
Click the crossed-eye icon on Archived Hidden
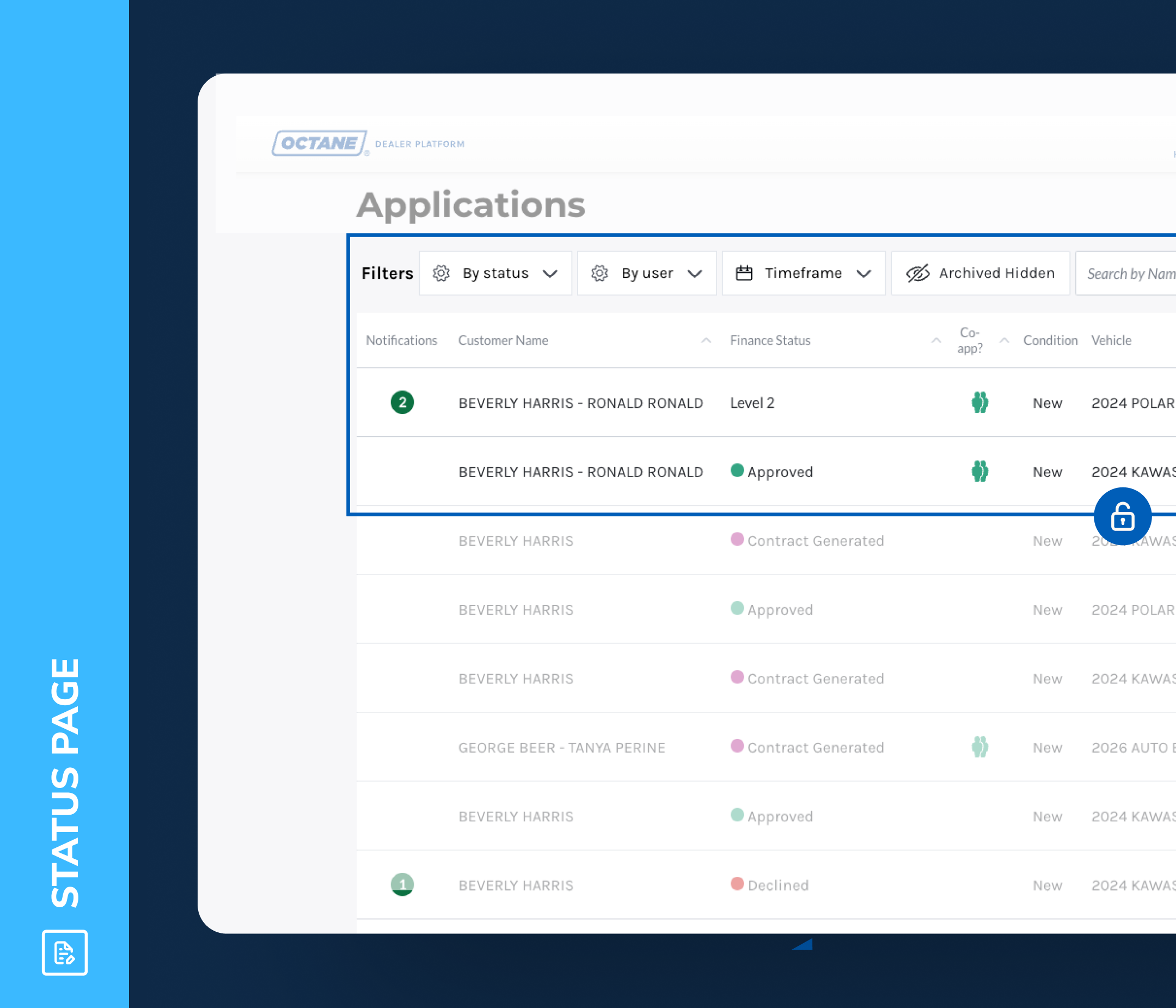(x=917, y=273)
